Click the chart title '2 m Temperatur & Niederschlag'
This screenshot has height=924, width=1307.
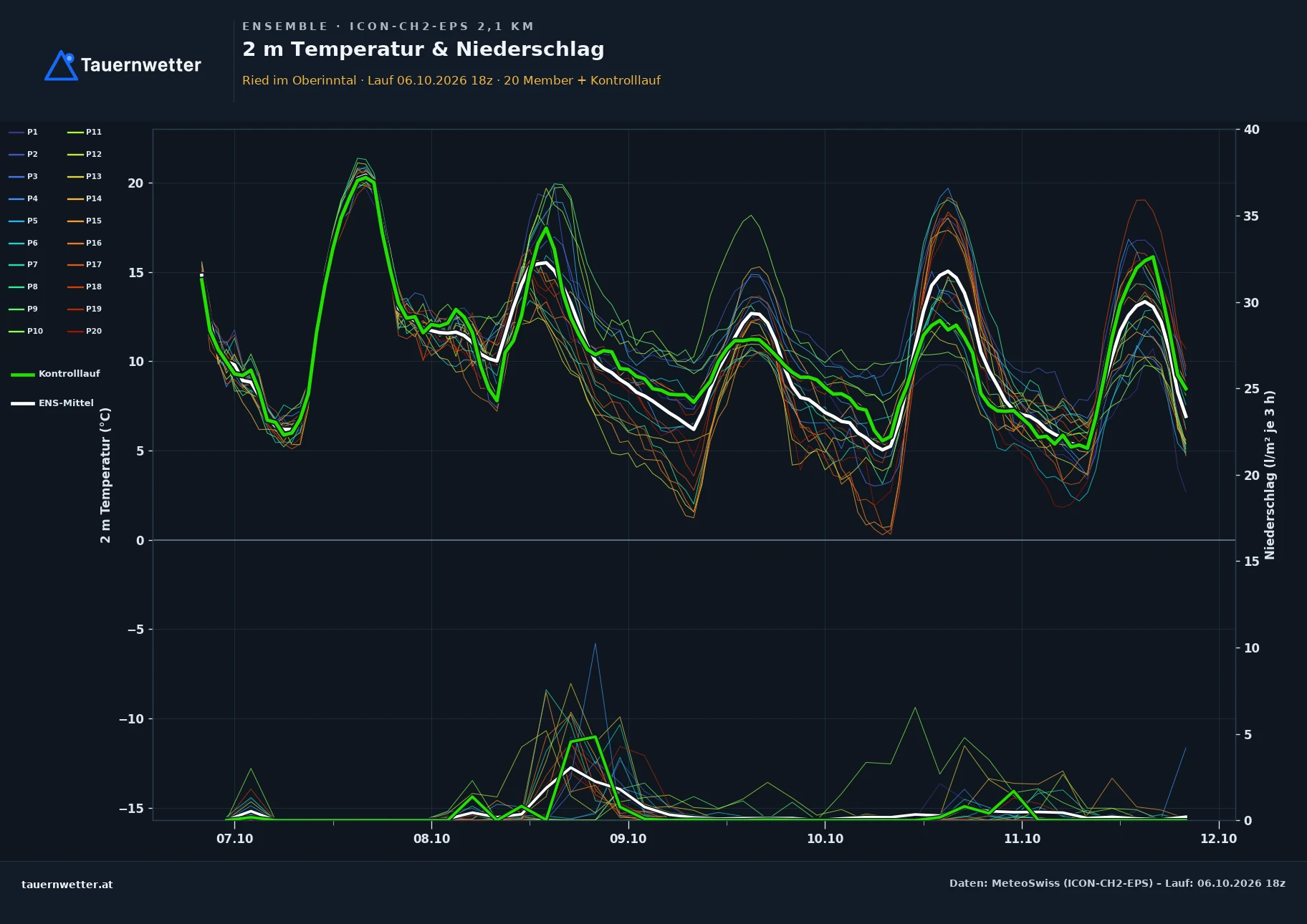[x=423, y=49]
